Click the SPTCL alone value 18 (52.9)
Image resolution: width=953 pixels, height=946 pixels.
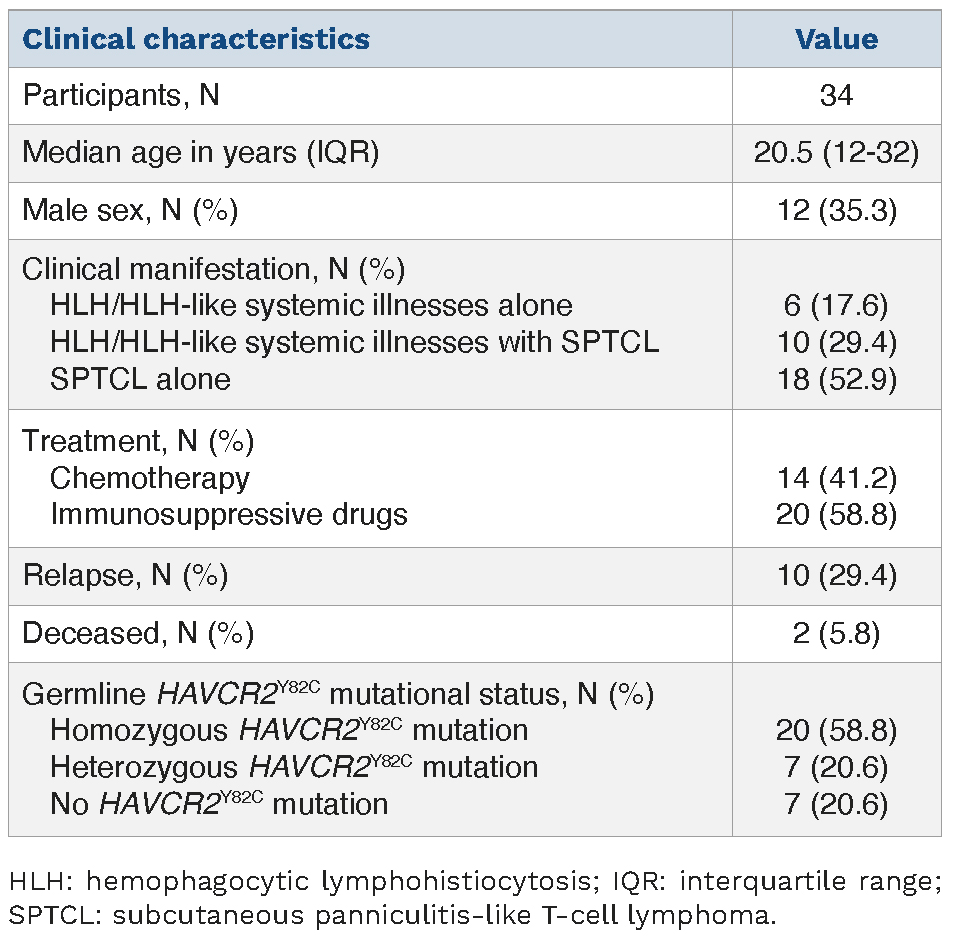click(836, 379)
